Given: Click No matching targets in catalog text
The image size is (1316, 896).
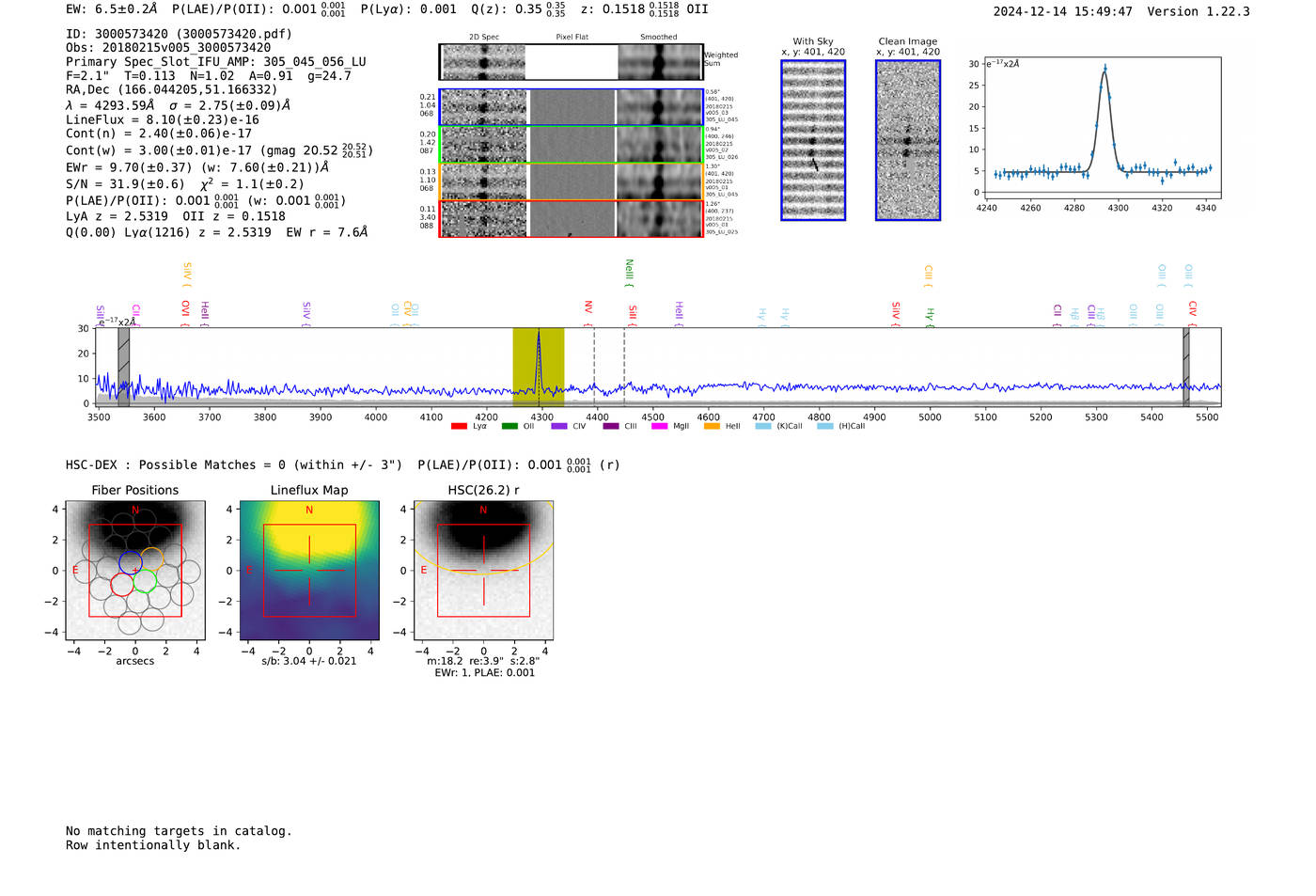Looking at the screenshot, I should pos(179,831).
